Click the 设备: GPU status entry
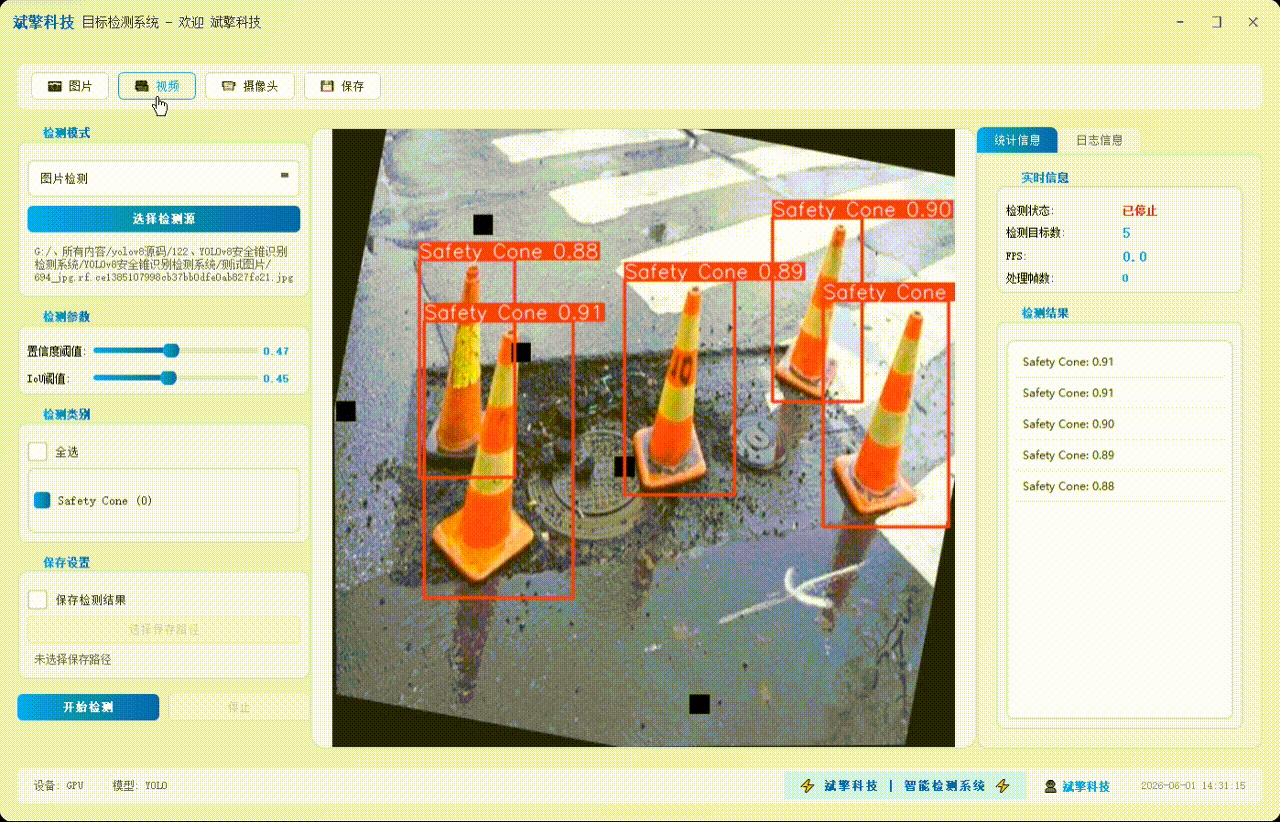The image size is (1280, 822). [x=59, y=786]
